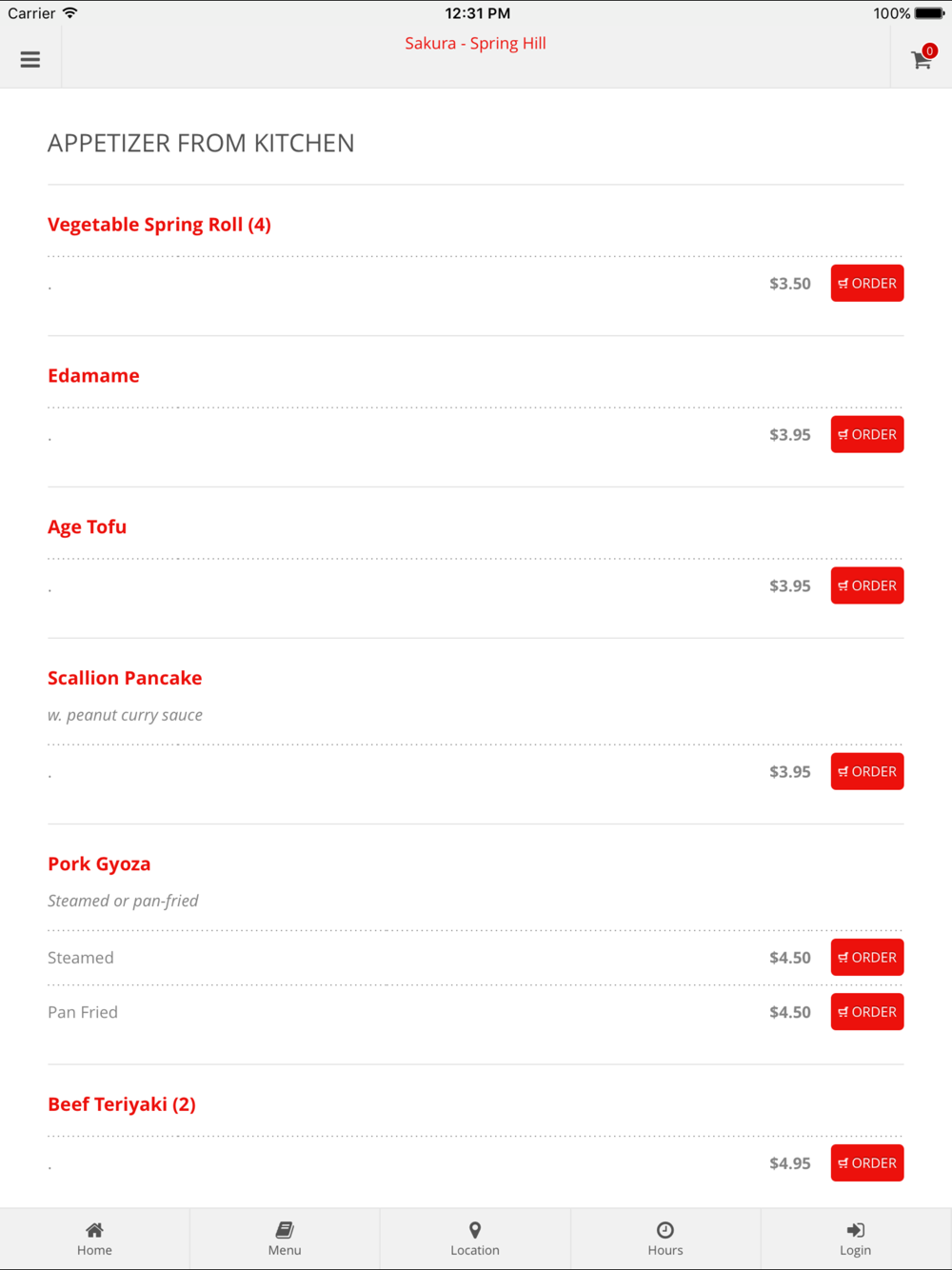This screenshot has height=1270, width=952.
Task: Open the shopping cart icon
Action: [921, 60]
